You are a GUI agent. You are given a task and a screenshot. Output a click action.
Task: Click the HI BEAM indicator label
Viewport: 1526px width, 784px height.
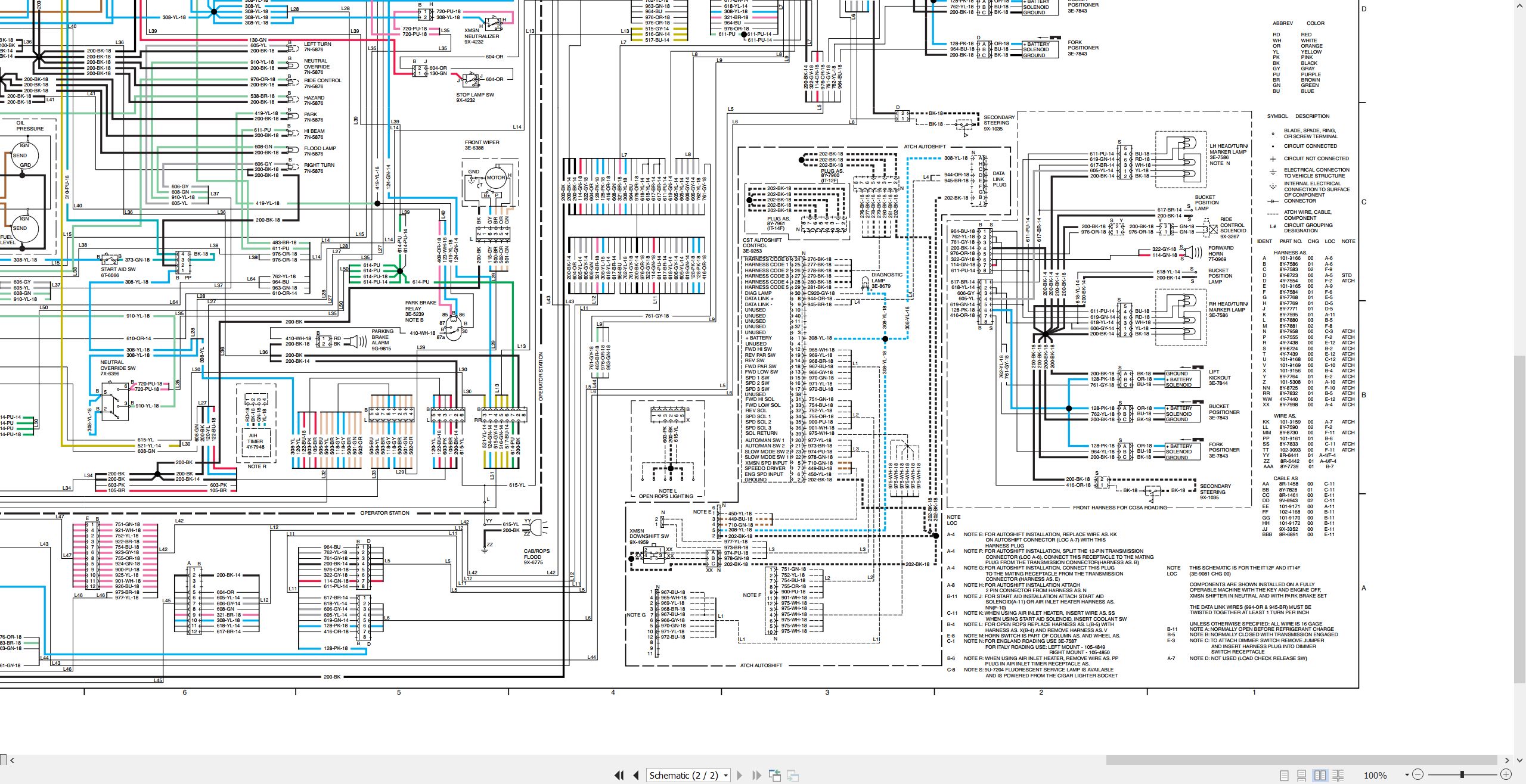pos(314,131)
